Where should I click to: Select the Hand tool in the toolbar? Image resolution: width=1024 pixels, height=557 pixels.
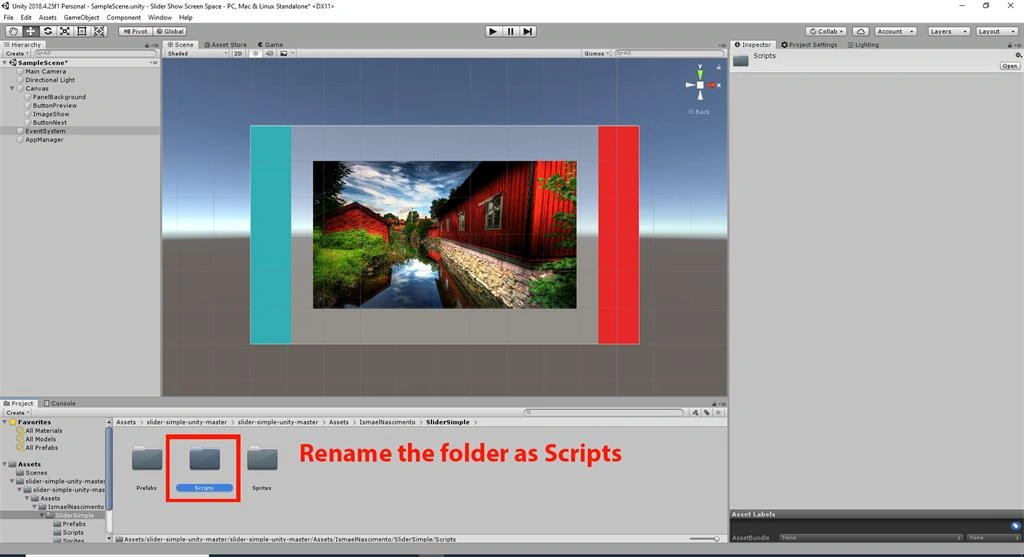[13, 31]
